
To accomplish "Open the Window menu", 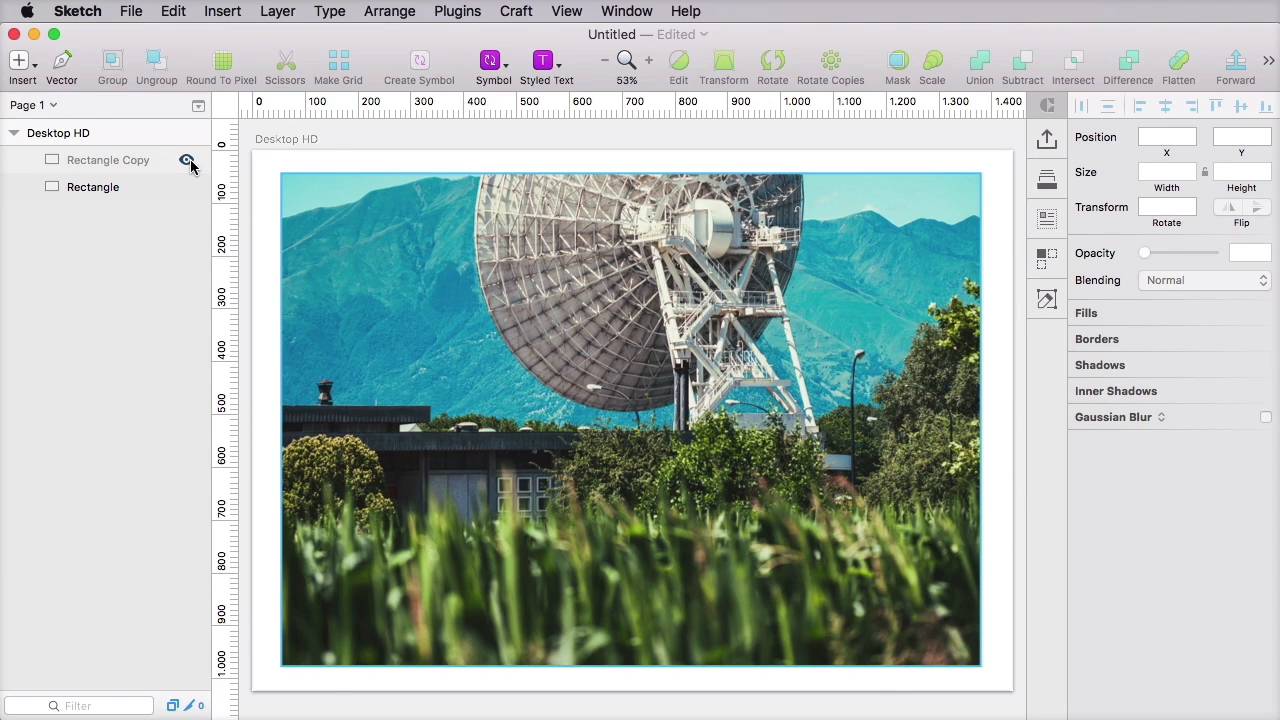I will coord(626,11).
